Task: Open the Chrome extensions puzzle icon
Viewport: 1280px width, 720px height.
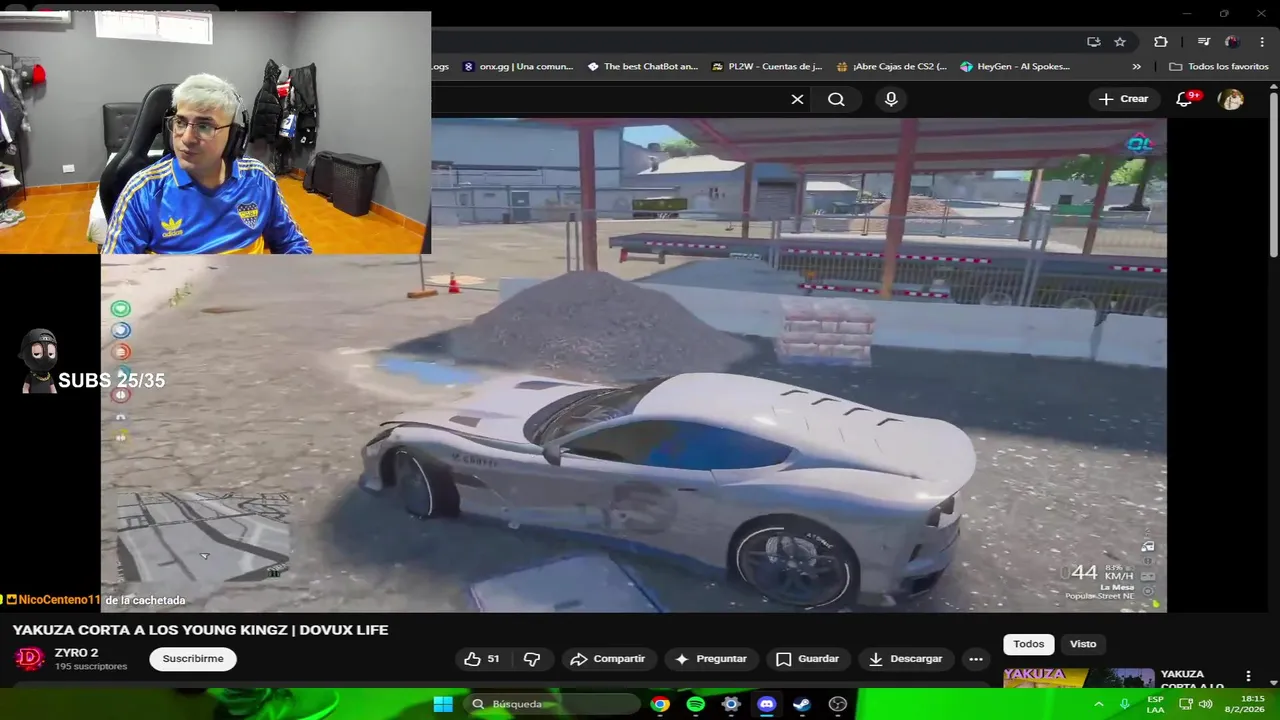Action: [1160, 42]
